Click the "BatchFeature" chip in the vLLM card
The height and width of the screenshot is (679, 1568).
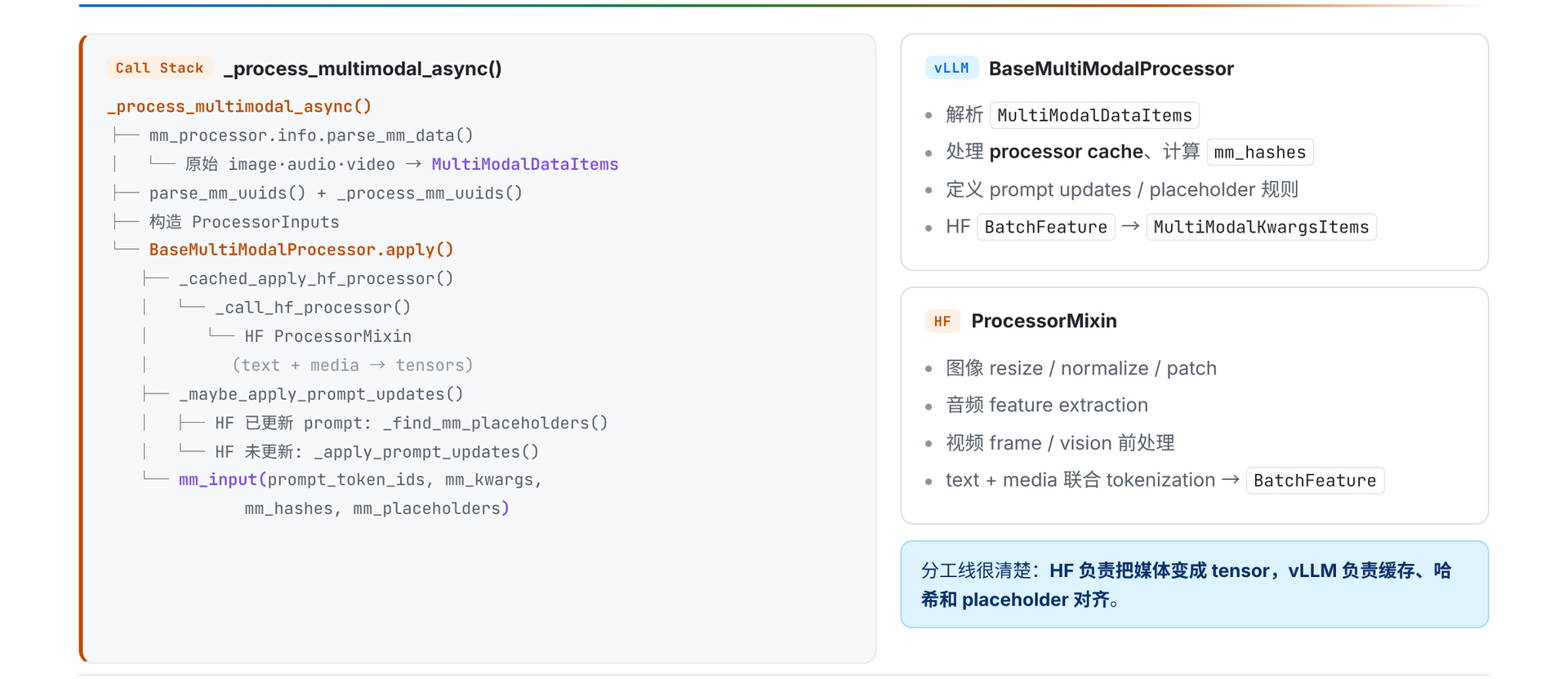point(1046,227)
